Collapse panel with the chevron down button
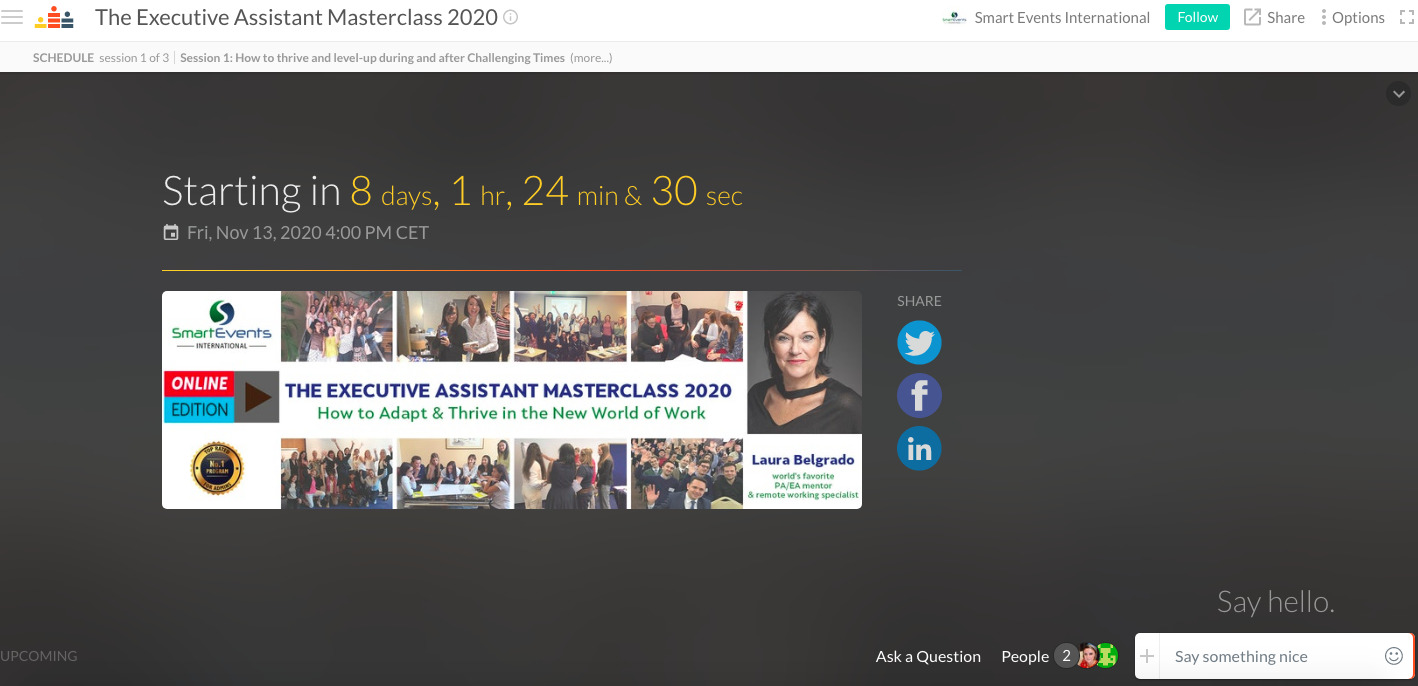Screen dimensions: 1418x686 tap(1397, 94)
